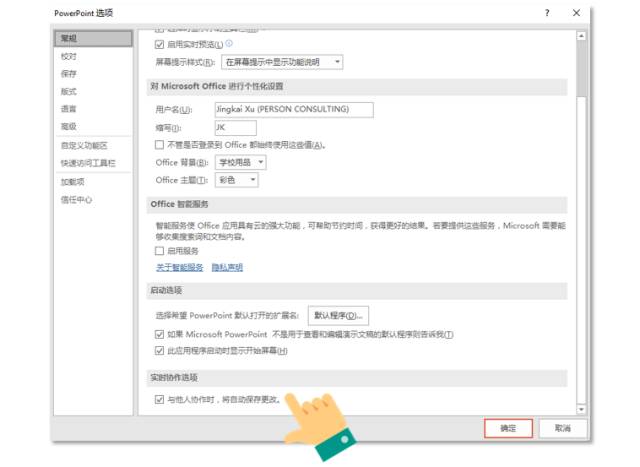Enable the 启用服务 checkbox
This screenshot has height=467, width=640.
point(159,251)
